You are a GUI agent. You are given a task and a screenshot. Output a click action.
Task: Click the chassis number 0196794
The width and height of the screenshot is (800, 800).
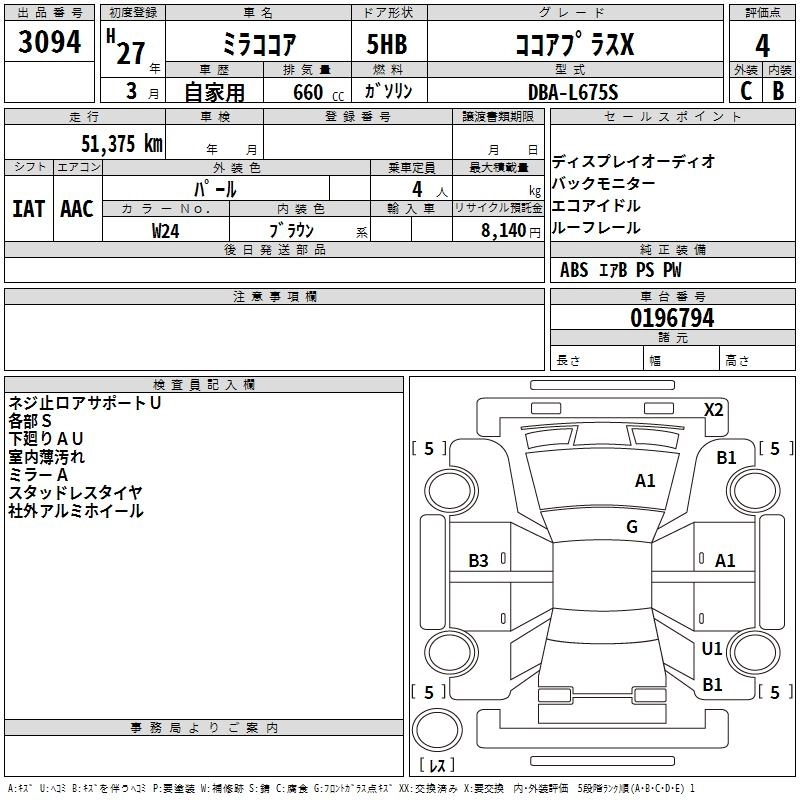pyautogui.click(x=672, y=319)
